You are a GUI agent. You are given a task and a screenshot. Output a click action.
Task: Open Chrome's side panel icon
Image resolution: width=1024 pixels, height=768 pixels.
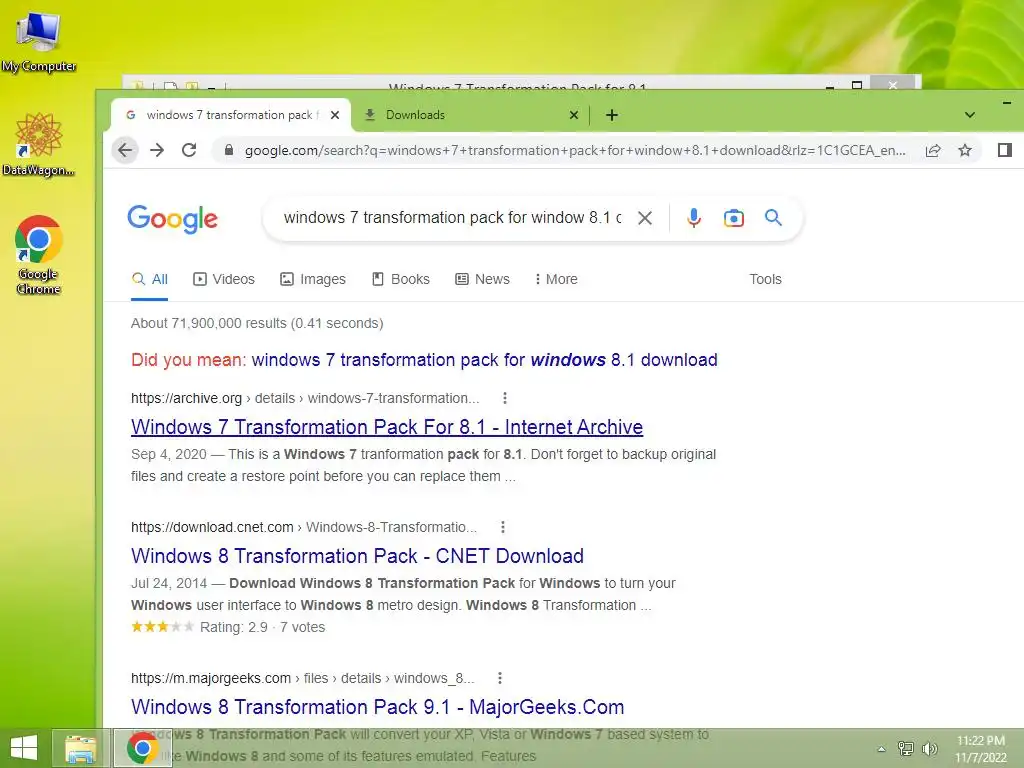(x=1004, y=150)
